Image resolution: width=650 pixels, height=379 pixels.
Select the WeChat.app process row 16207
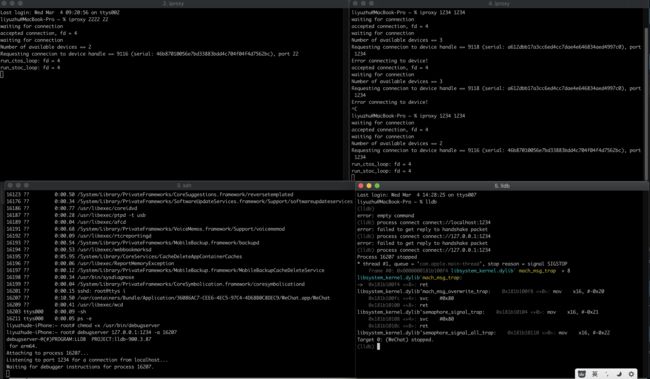coord(168,298)
